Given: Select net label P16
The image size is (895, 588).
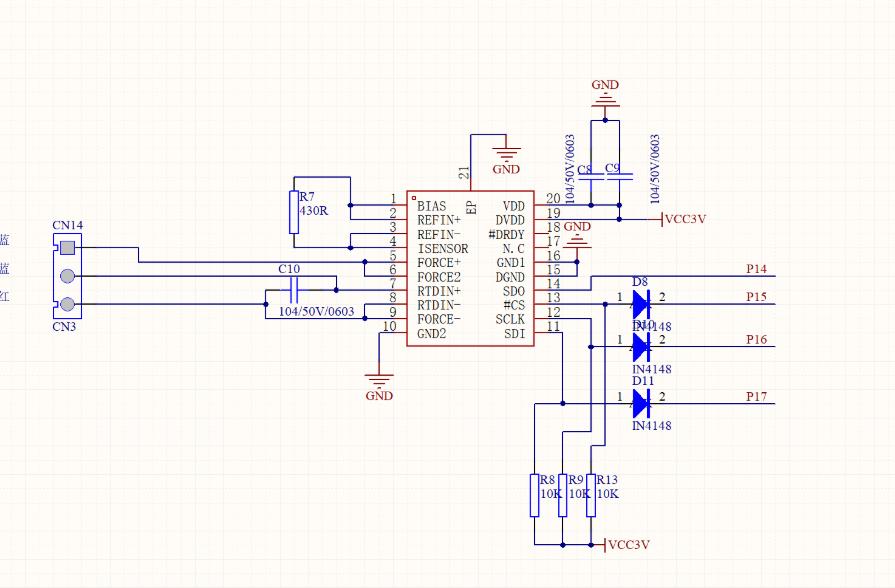Looking at the screenshot, I should coord(756,340).
